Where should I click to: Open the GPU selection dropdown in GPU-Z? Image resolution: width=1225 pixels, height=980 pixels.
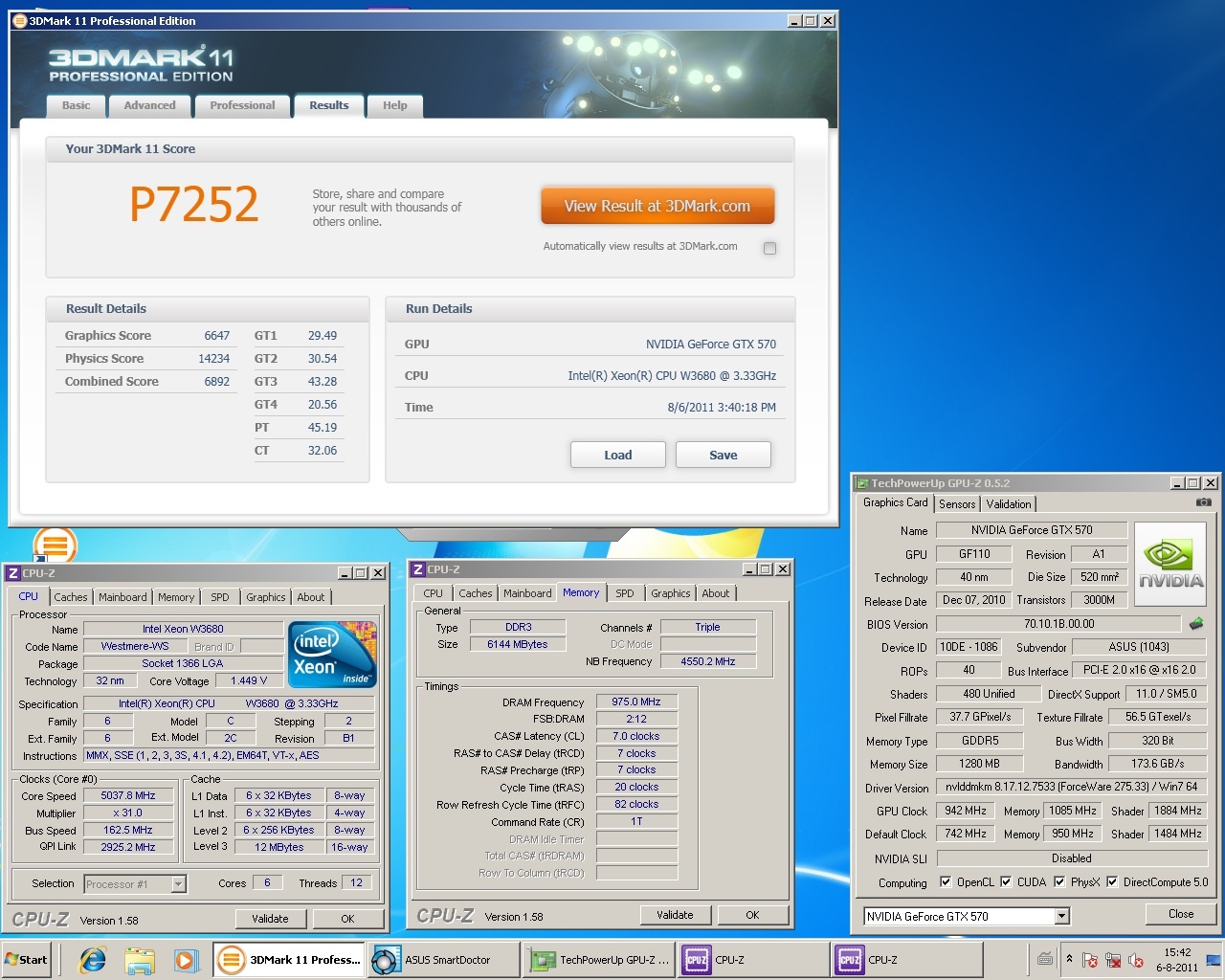coord(1061,917)
